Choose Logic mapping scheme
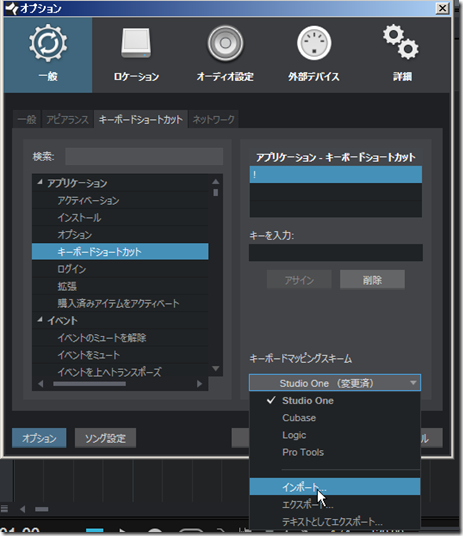Viewport: 463px width, 536px height. [x=335, y=435]
